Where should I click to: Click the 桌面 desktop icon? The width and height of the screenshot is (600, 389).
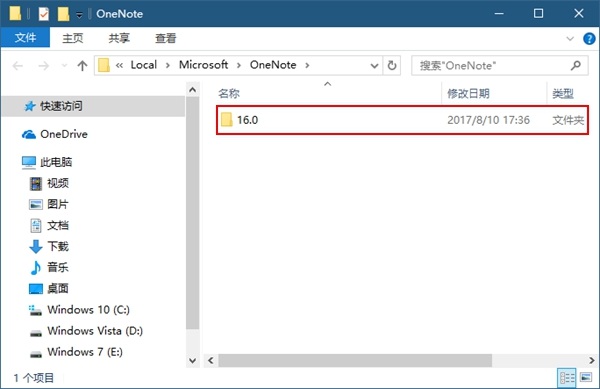tap(36, 289)
